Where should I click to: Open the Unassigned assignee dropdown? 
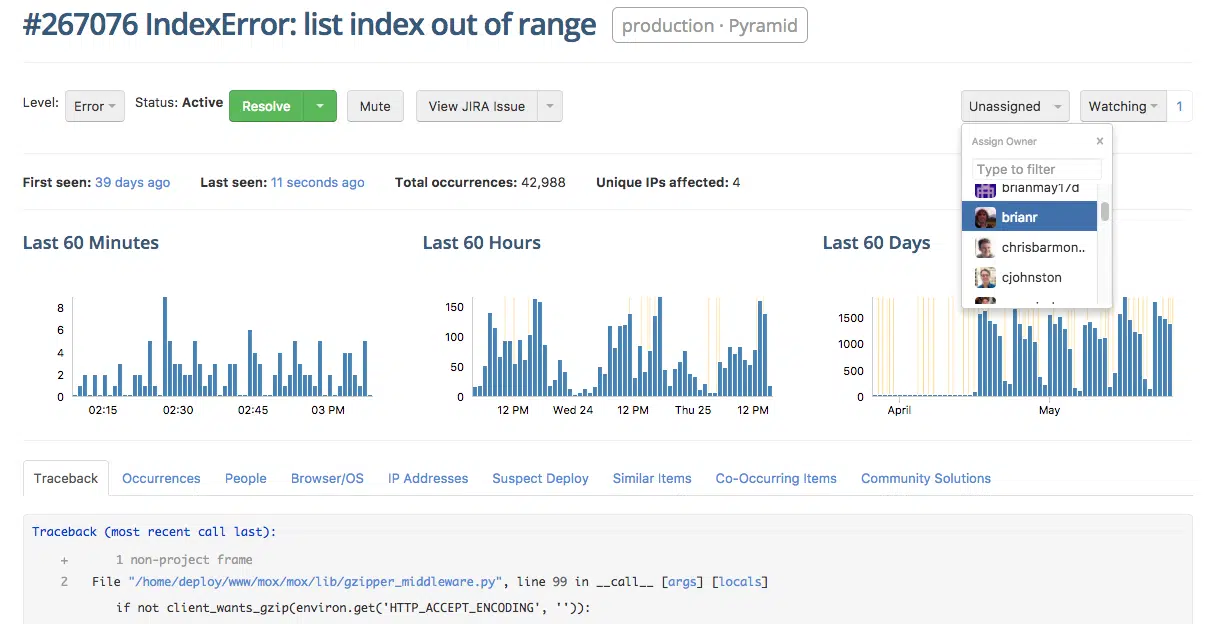tap(1013, 106)
